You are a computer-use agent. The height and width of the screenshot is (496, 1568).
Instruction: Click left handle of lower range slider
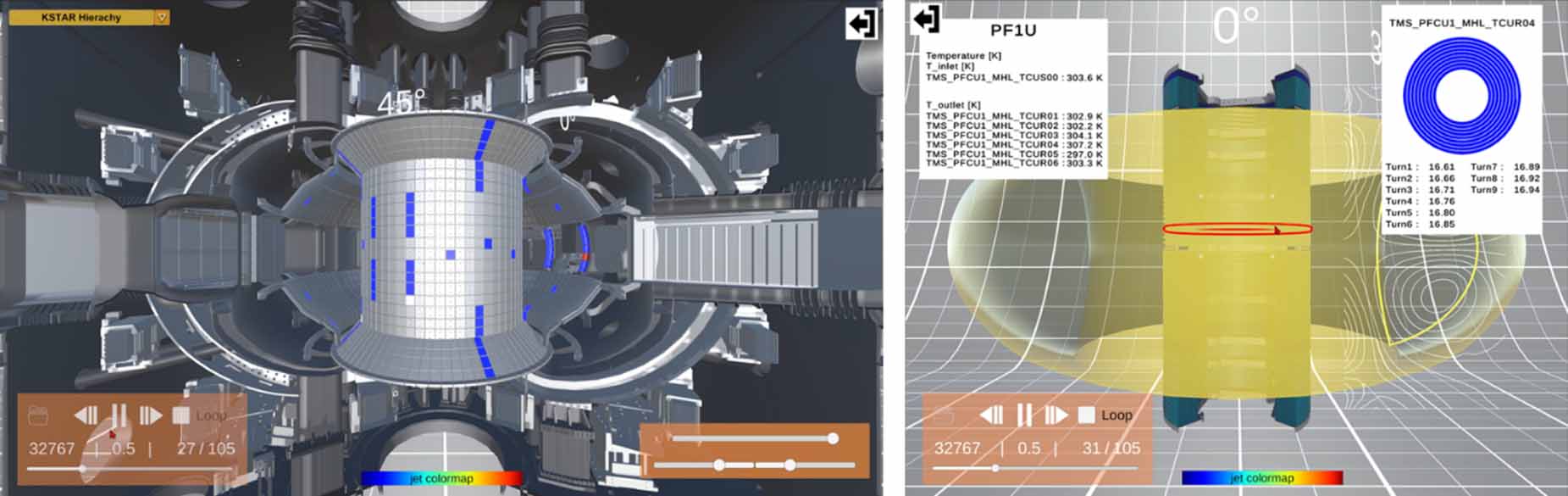point(719,465)
